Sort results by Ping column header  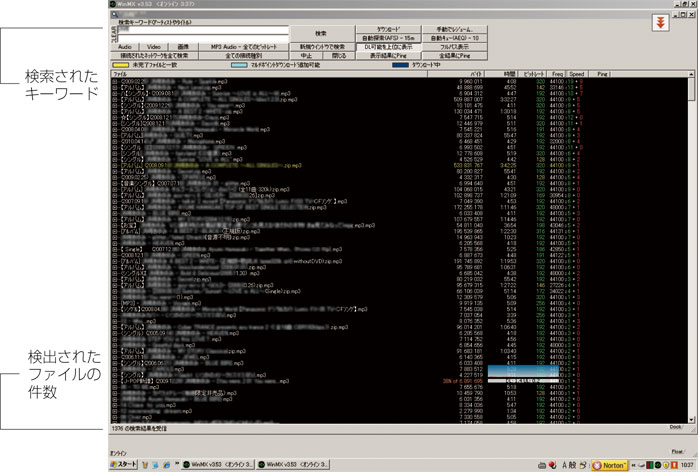pyautogui.click(x=598, y=74)
